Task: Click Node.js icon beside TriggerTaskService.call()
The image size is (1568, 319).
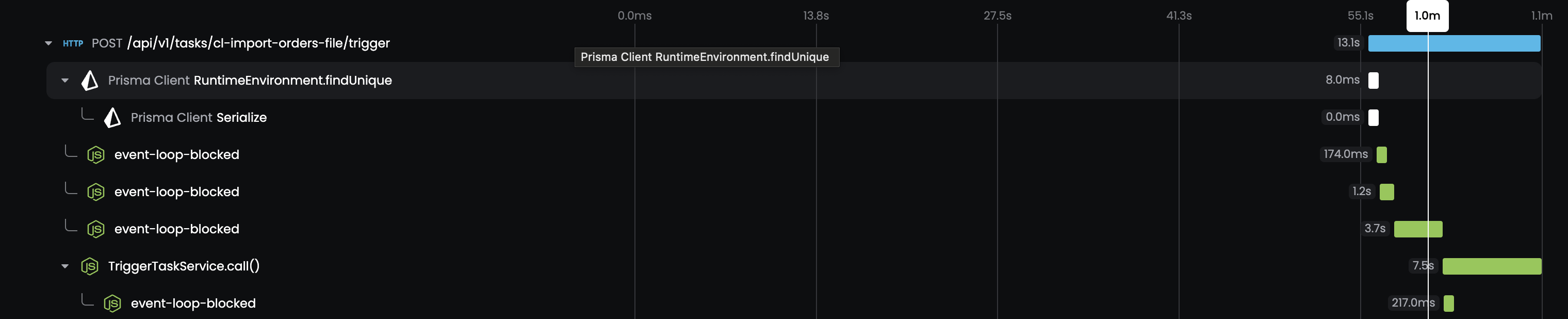Action: [x=89, y=266]
